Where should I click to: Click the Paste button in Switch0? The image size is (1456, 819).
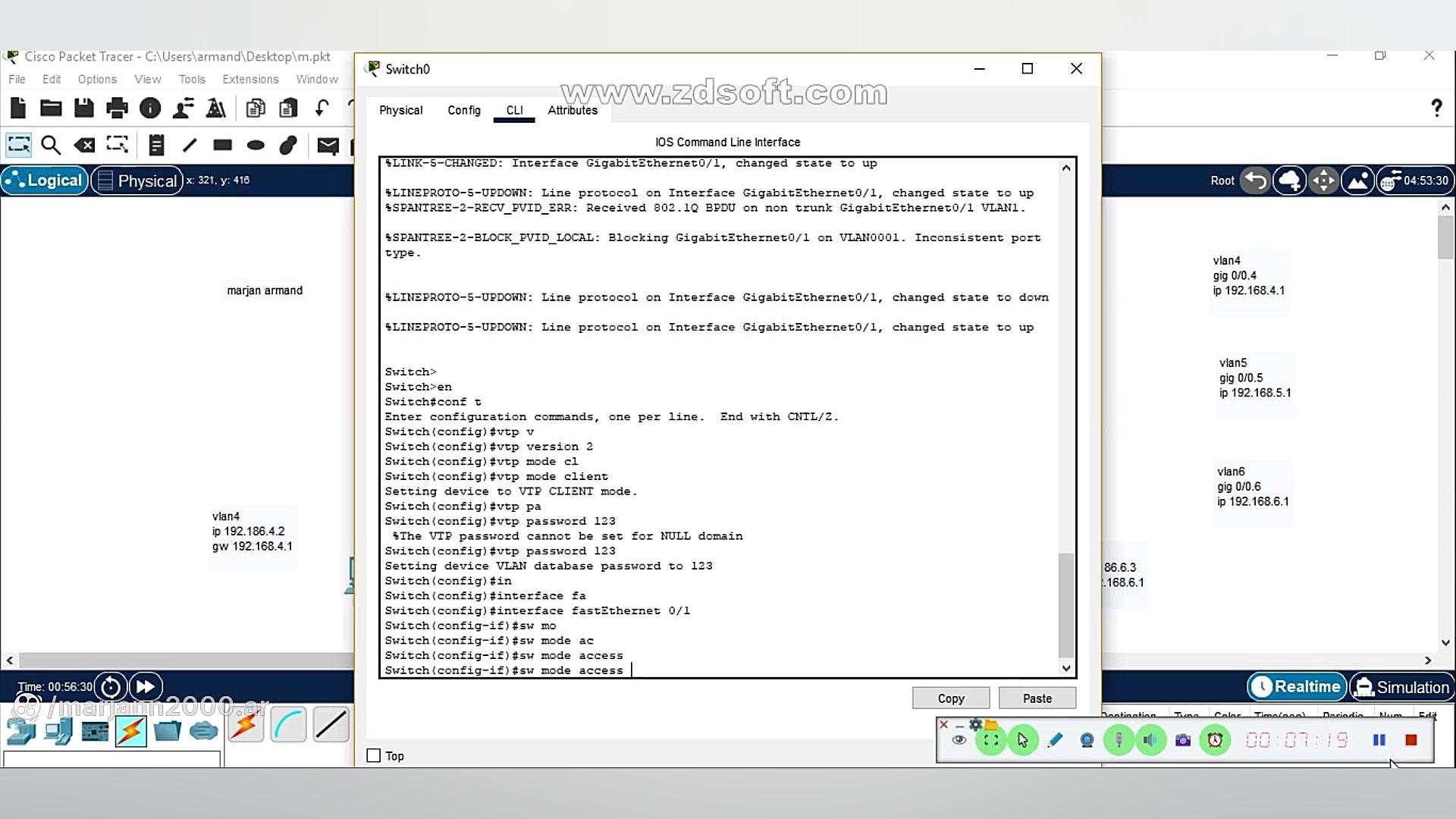1037,698
